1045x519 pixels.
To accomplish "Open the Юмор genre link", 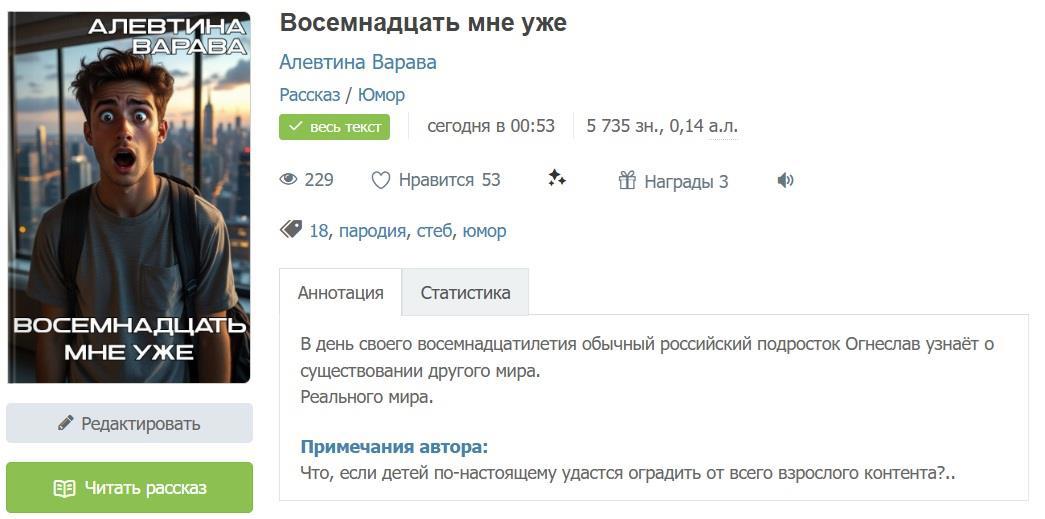I will pos(381,95).
